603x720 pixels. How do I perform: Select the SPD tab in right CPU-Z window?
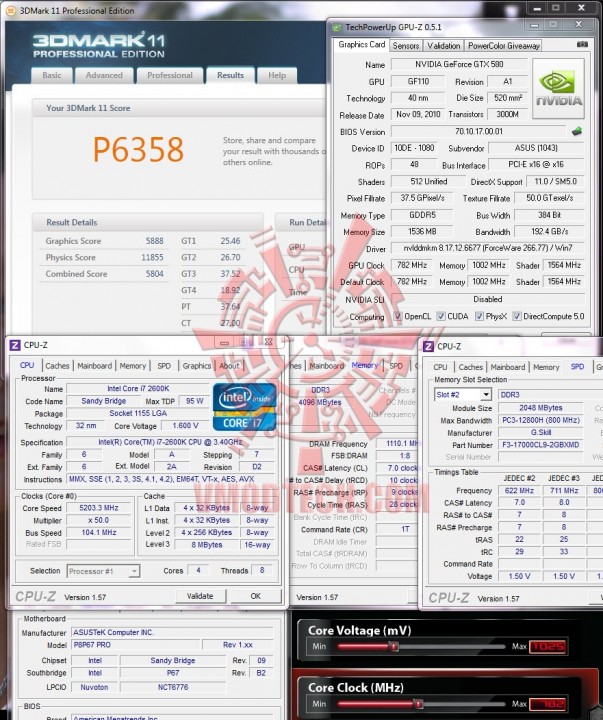(x=577, y=366)
